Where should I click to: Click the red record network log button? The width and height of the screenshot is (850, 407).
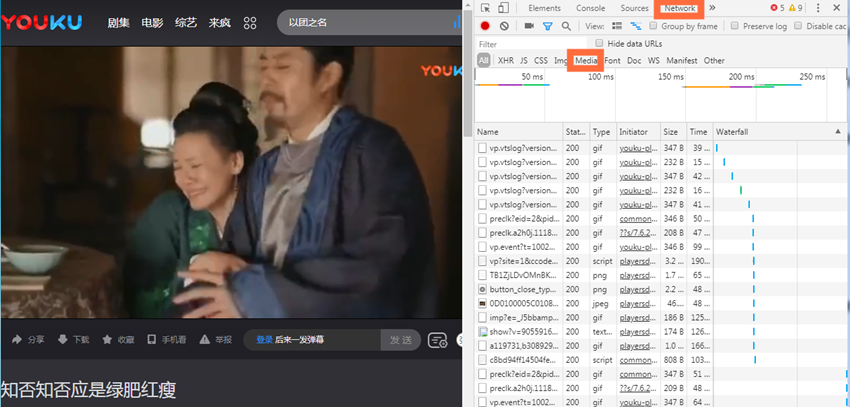tap(485, 26)
